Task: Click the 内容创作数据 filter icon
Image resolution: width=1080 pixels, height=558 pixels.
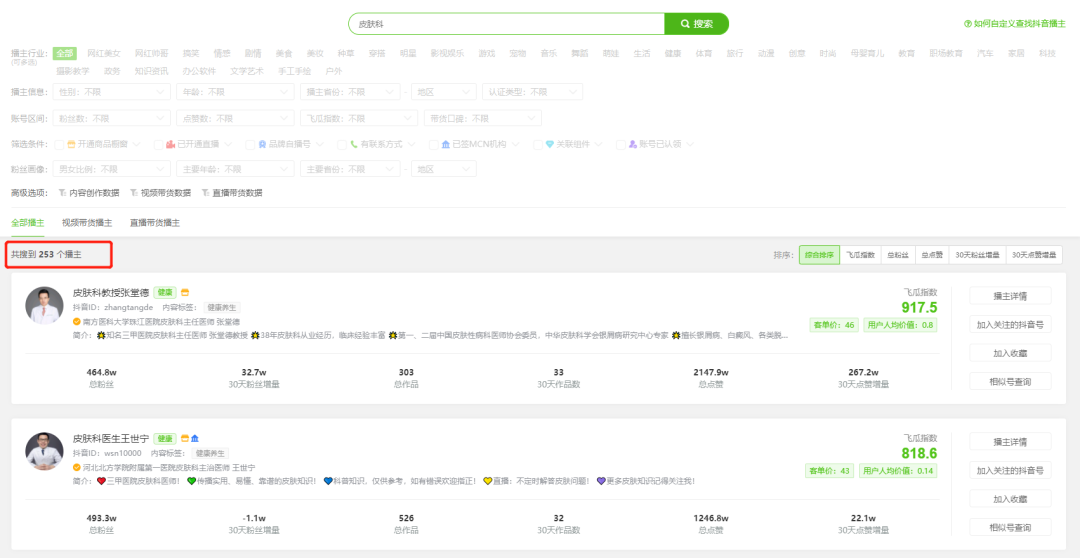Action: tap(62, 193)
